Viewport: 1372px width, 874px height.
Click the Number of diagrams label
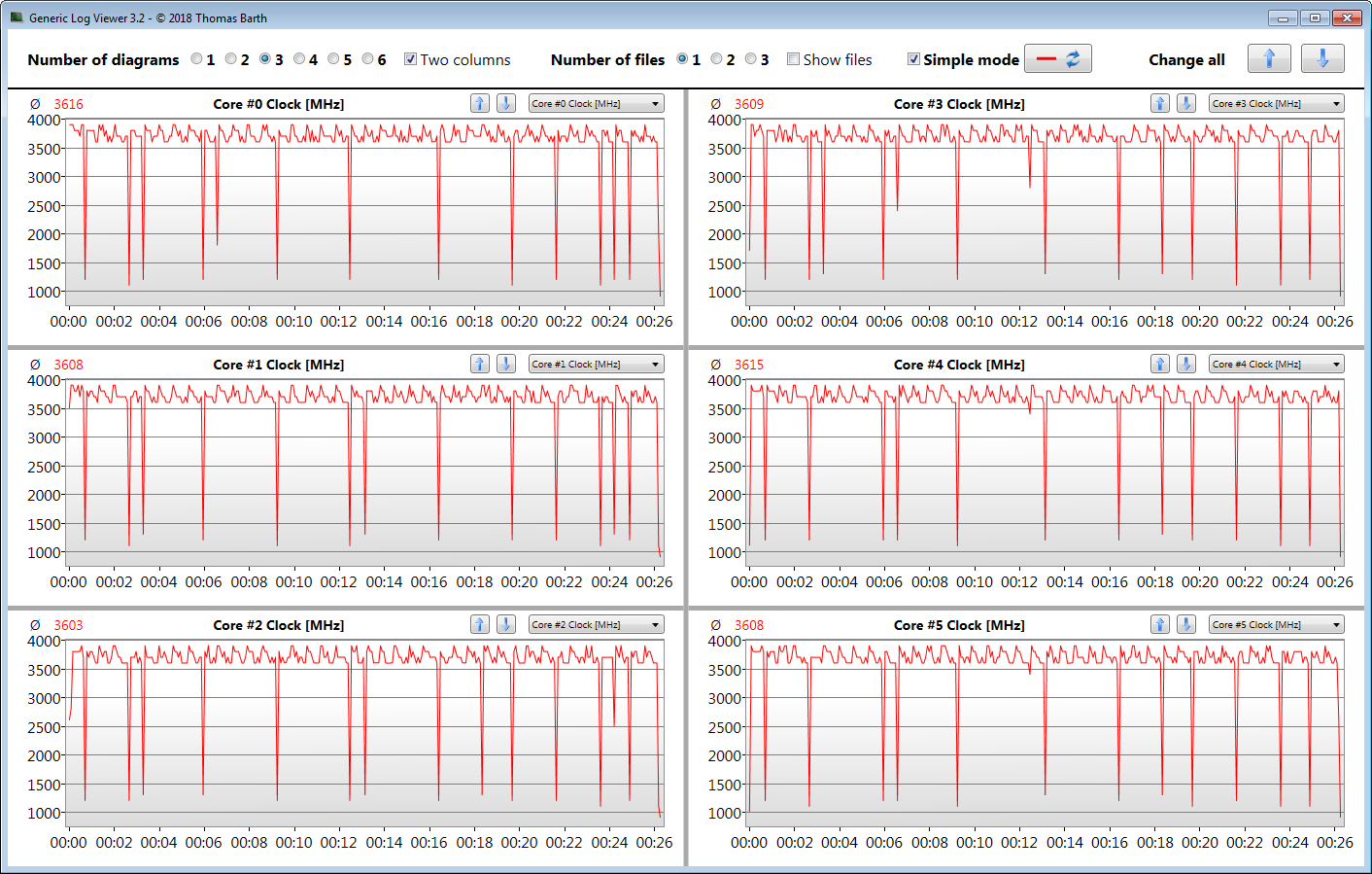[103, 59]
